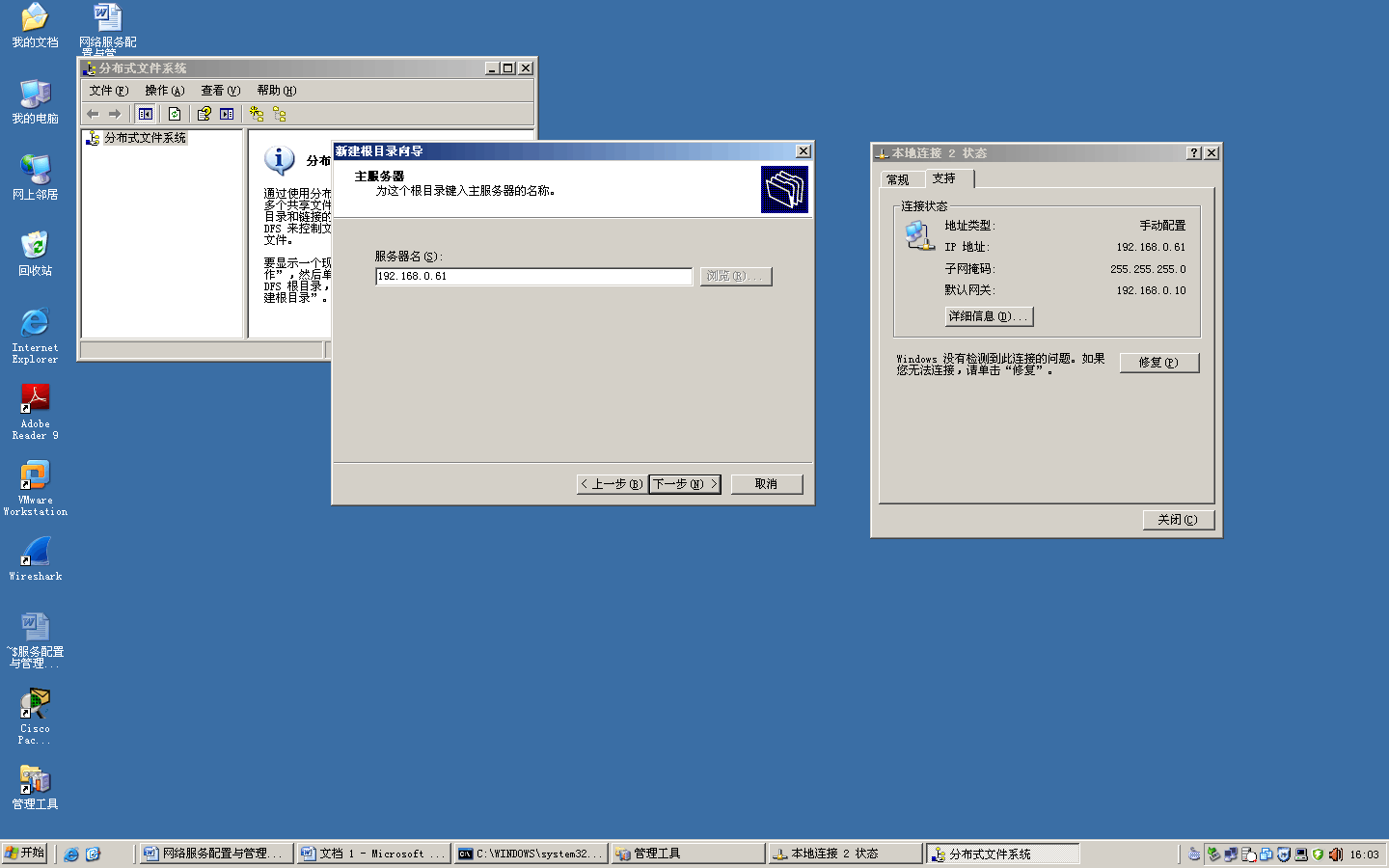The height and width of the screenshot is (868, 1389).
Task: Launch Internet Explorer from quick launch bar
Action: (x=71, y=854)
